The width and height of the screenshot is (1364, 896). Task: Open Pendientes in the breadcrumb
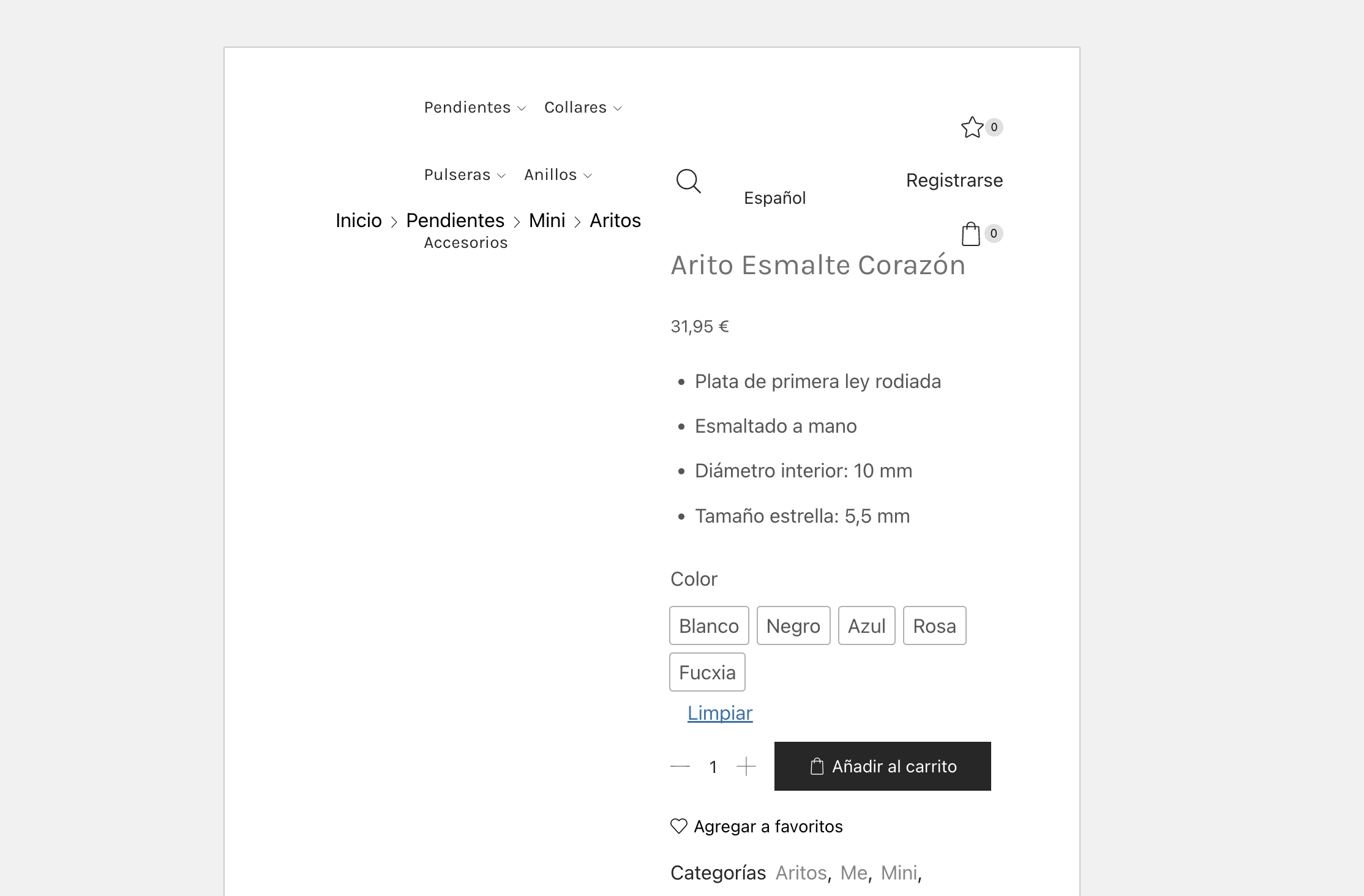pyautogui.click(x=455, y=220)
